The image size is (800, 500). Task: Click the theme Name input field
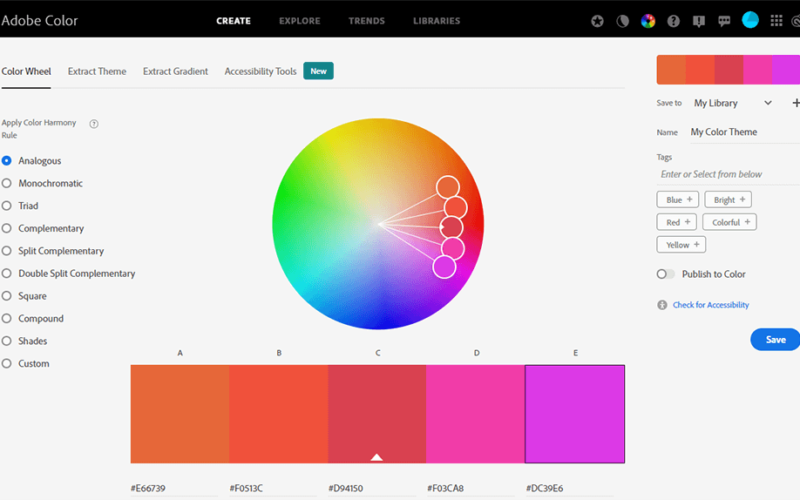point(744,132)
